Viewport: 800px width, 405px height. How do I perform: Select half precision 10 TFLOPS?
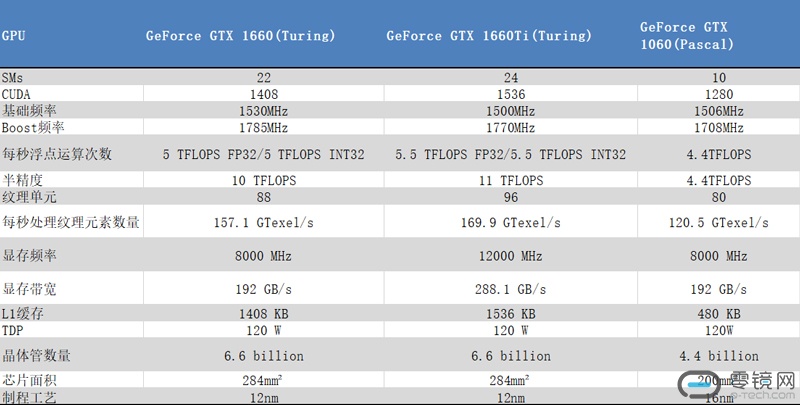pyautogui.click(x=264, y=181)
